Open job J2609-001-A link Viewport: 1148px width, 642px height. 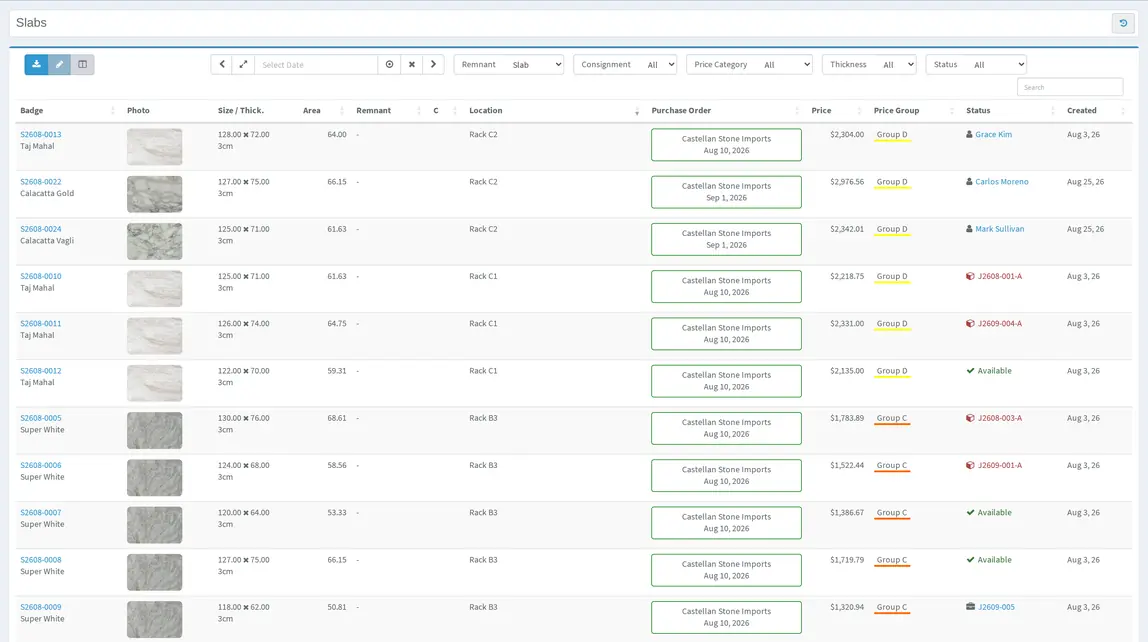coord(1000,466)
